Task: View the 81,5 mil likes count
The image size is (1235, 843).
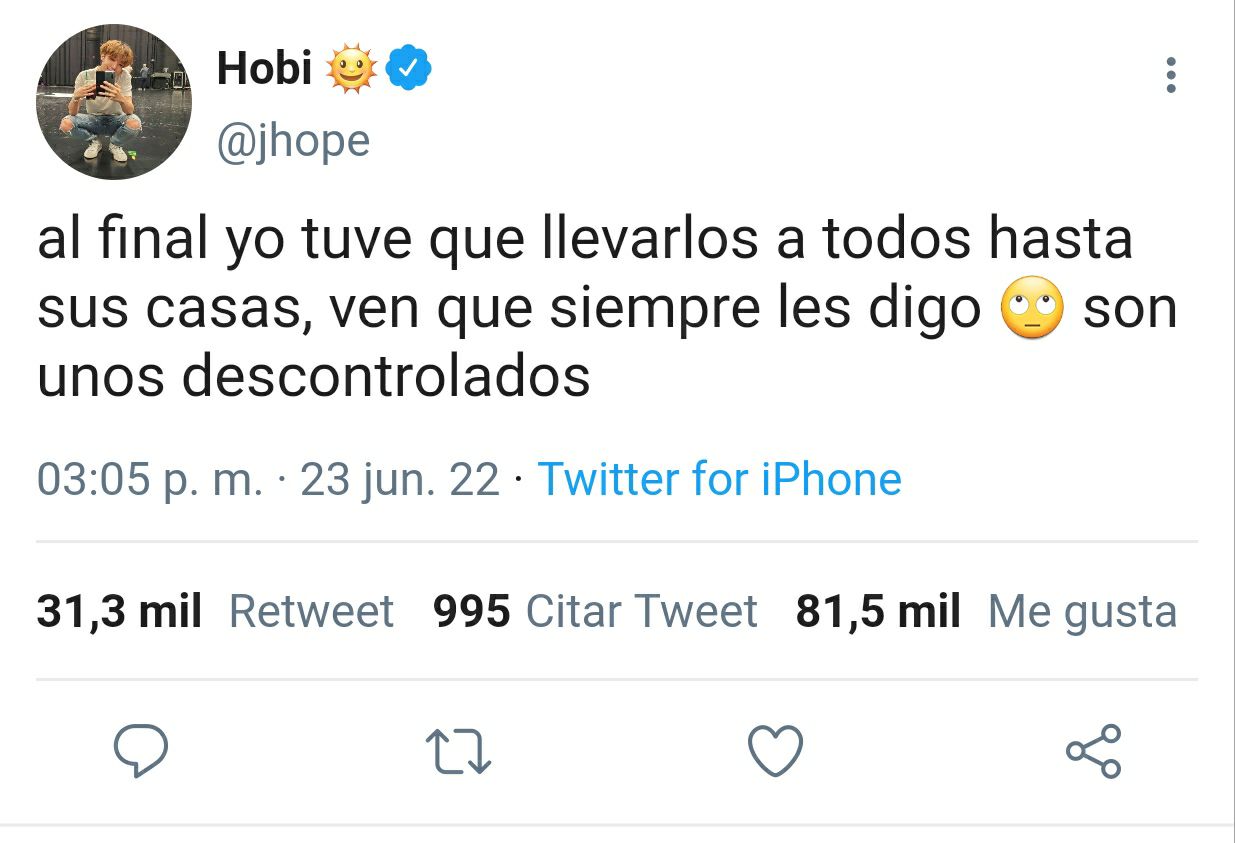Action: (878, 611)
